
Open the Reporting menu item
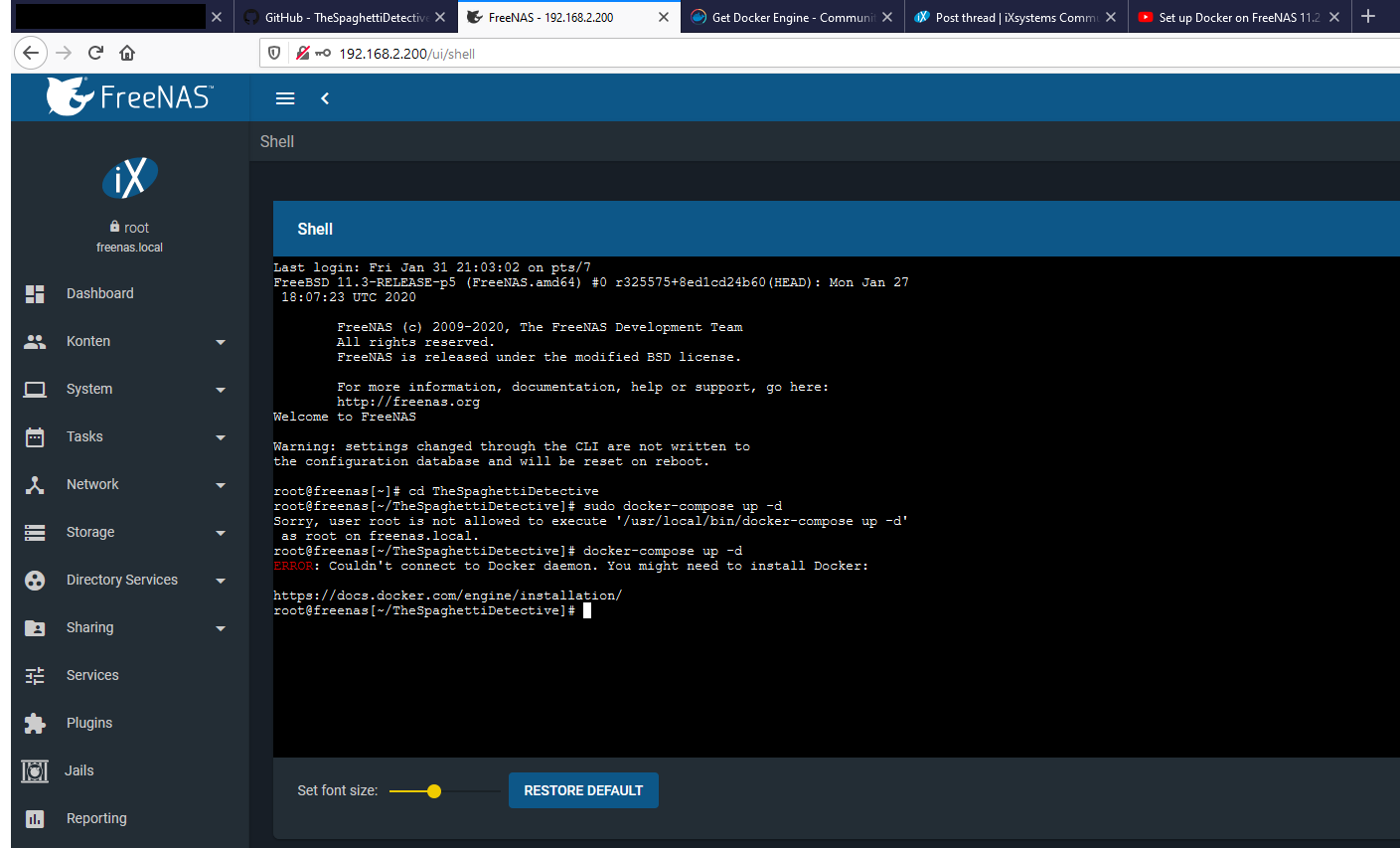pos(129,818)
